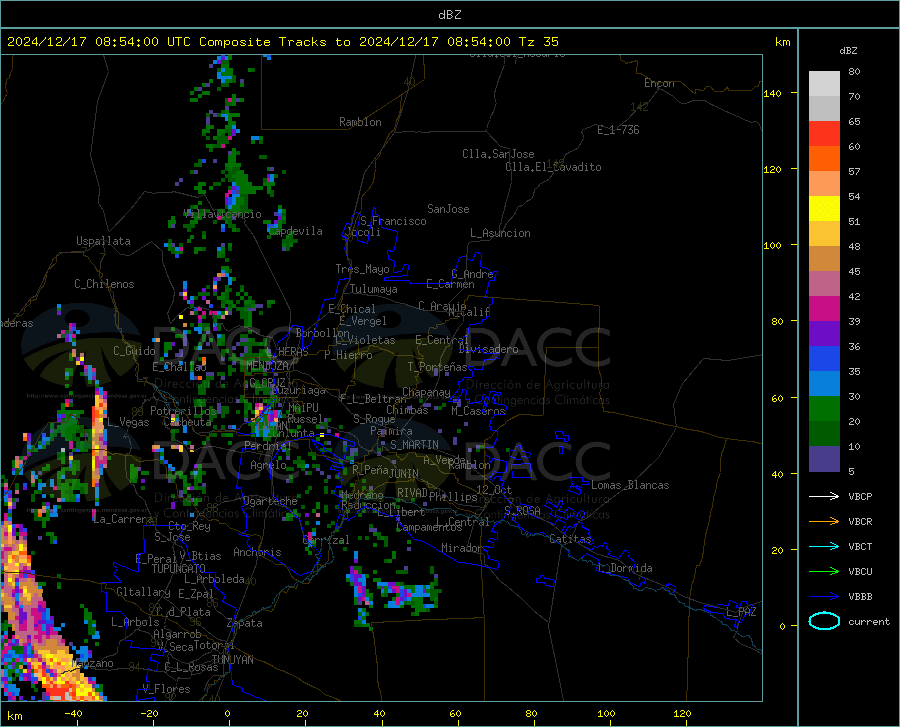The image size is (900, 727).
Task: Click the green VBCU arrow in legend
Action: pyautogui.click(x=824, y=571)
